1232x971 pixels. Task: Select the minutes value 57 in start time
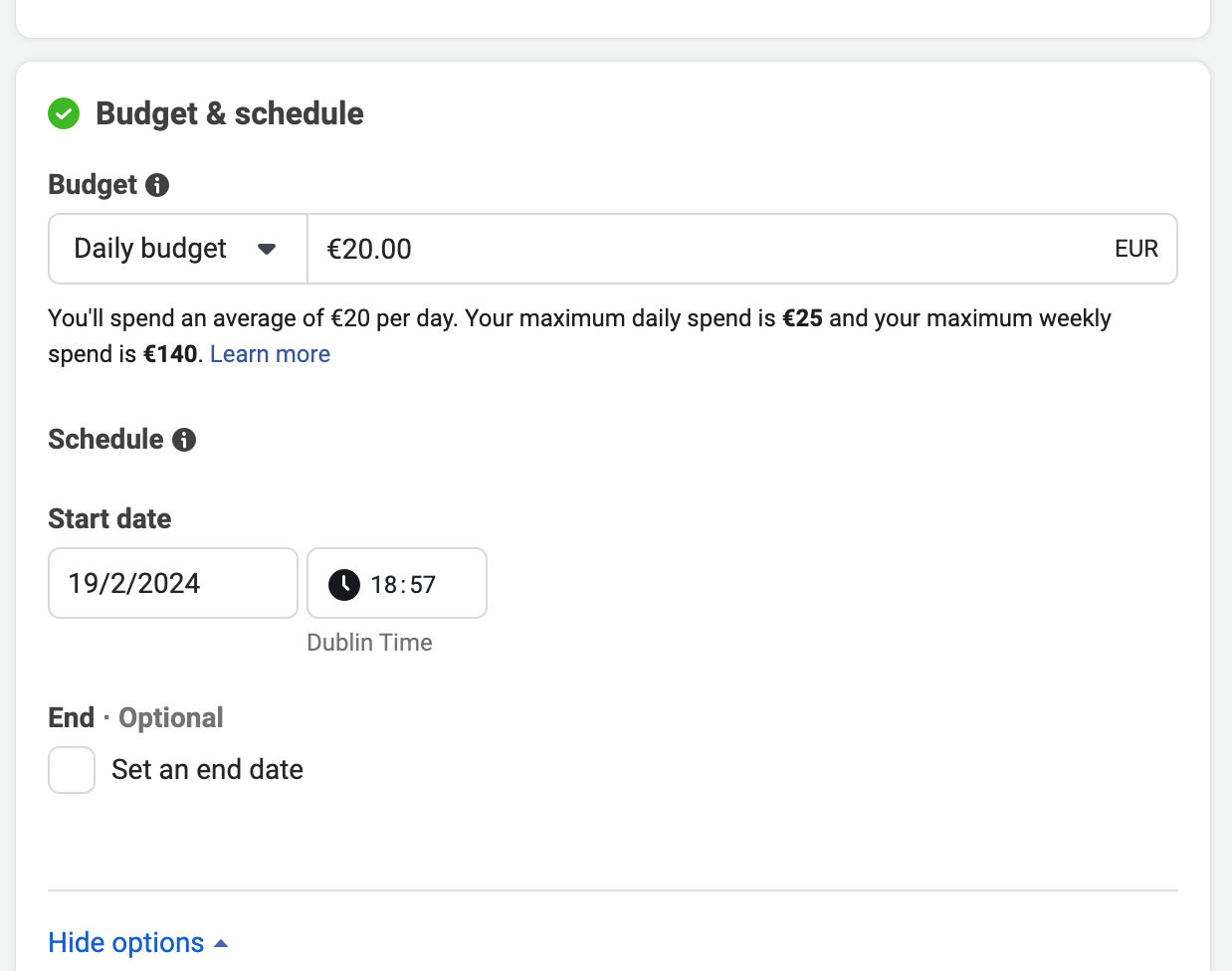pos(423,585)
